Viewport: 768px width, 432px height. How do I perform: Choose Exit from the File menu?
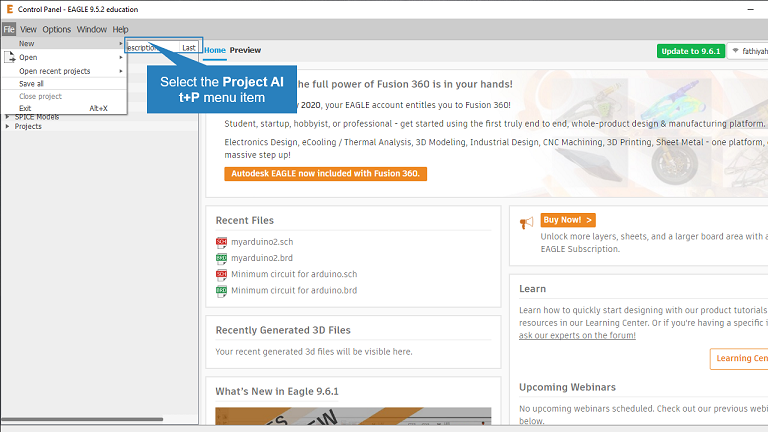[x=64, y=108]
